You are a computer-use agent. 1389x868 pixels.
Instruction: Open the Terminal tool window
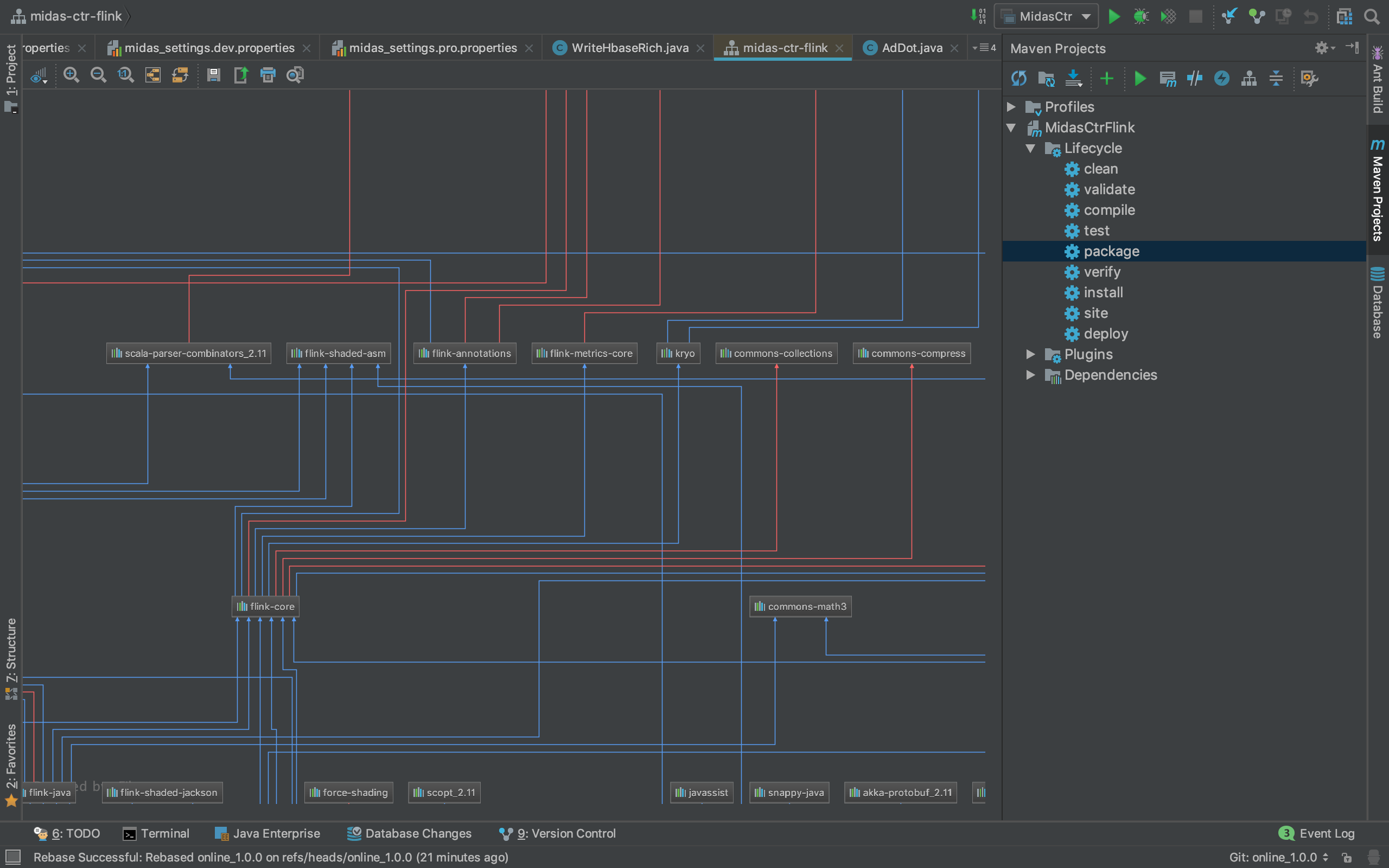[156, 834]
